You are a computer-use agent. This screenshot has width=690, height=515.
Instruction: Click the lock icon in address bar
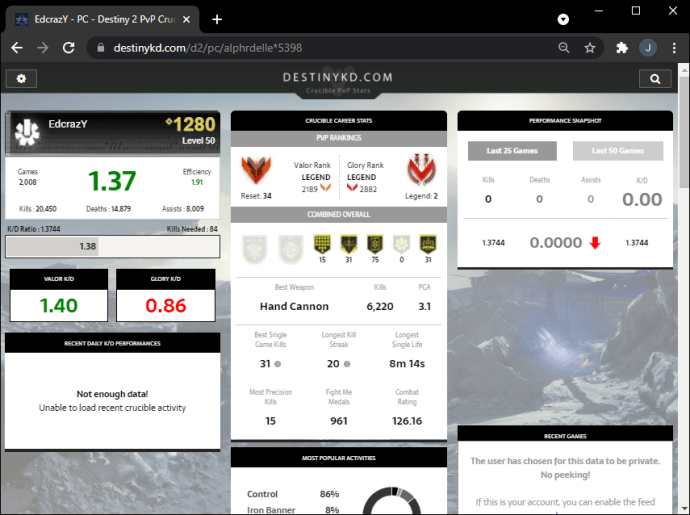click(x=101, y=48)
